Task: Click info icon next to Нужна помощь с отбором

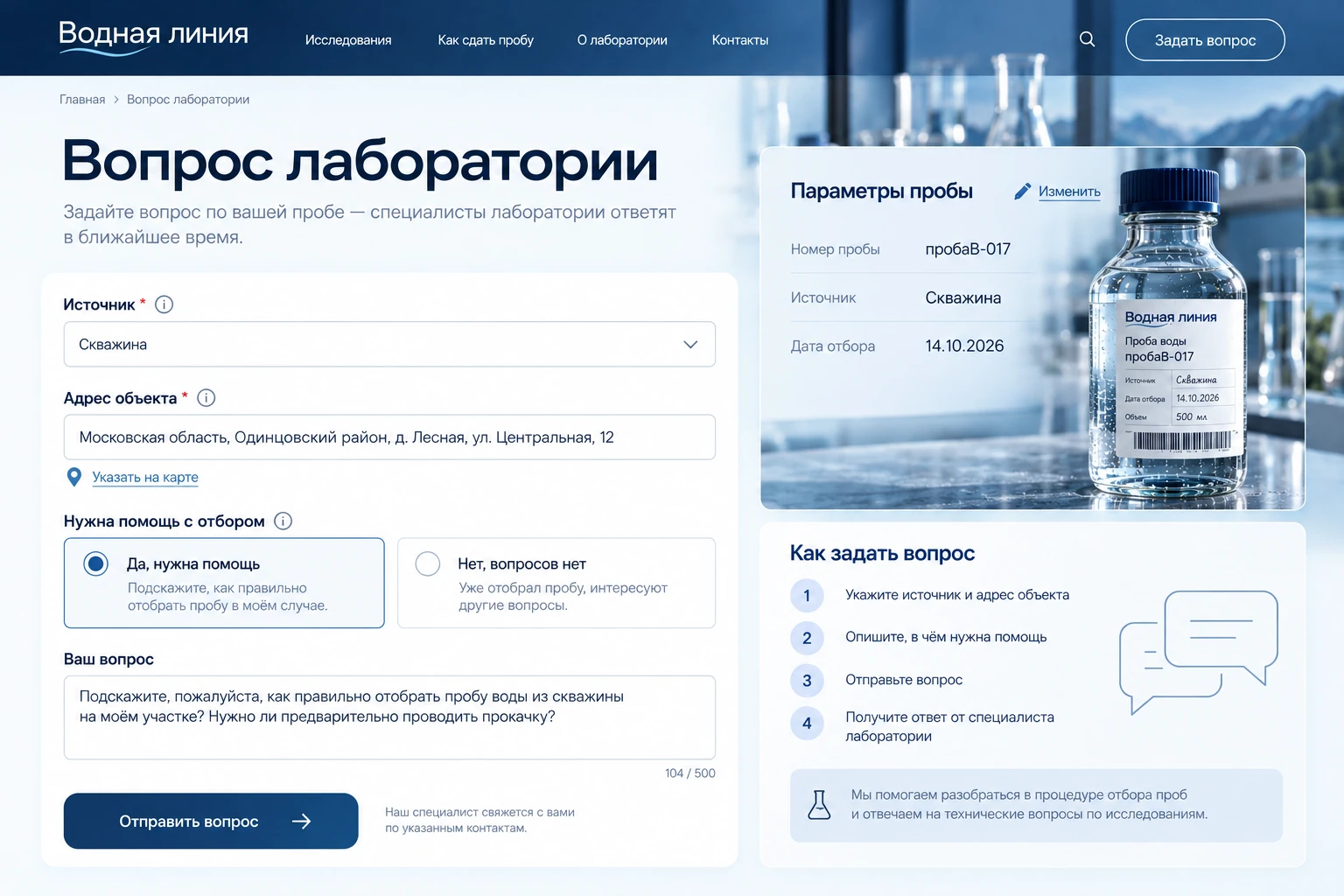Action: [283, 521]
